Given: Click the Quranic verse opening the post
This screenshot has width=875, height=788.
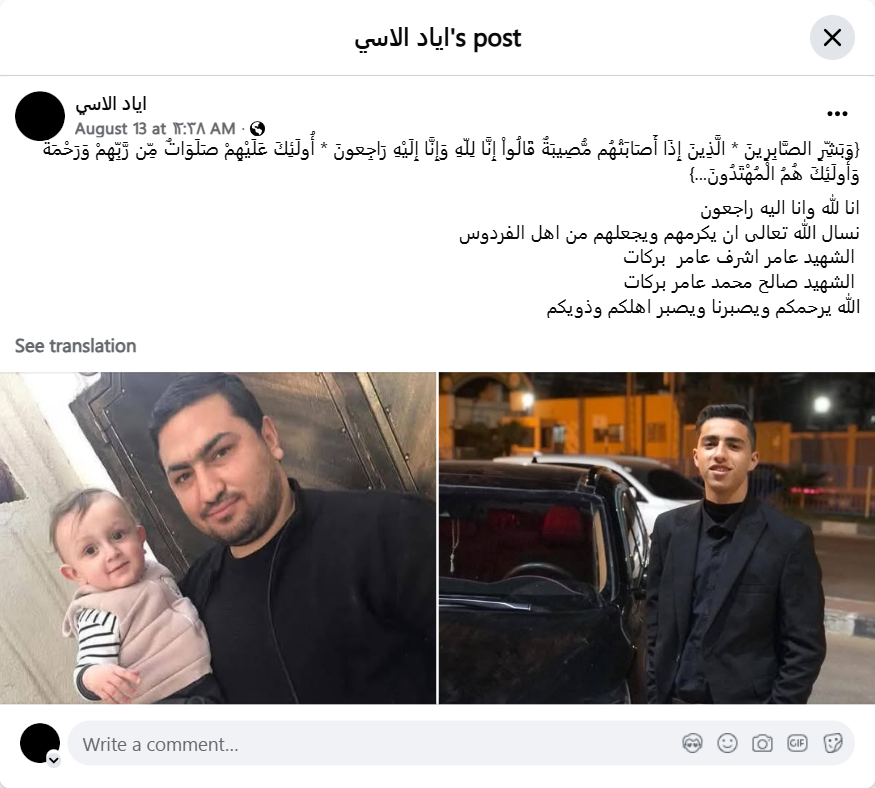Looking at the screenshot, I should click(x=451, y=162).
